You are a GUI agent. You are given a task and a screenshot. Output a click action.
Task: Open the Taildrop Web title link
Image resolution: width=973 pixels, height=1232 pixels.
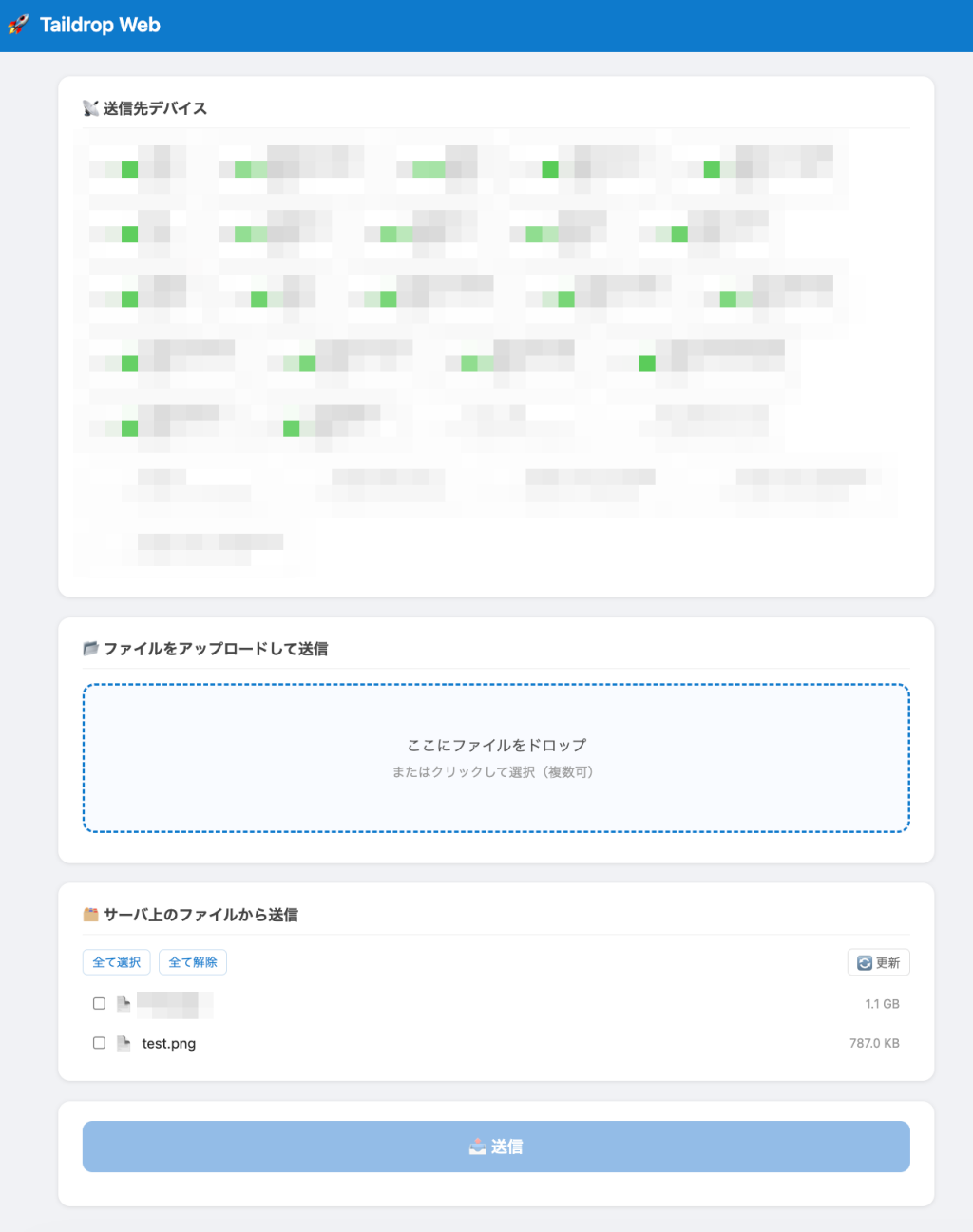click(x=100, y=26)
